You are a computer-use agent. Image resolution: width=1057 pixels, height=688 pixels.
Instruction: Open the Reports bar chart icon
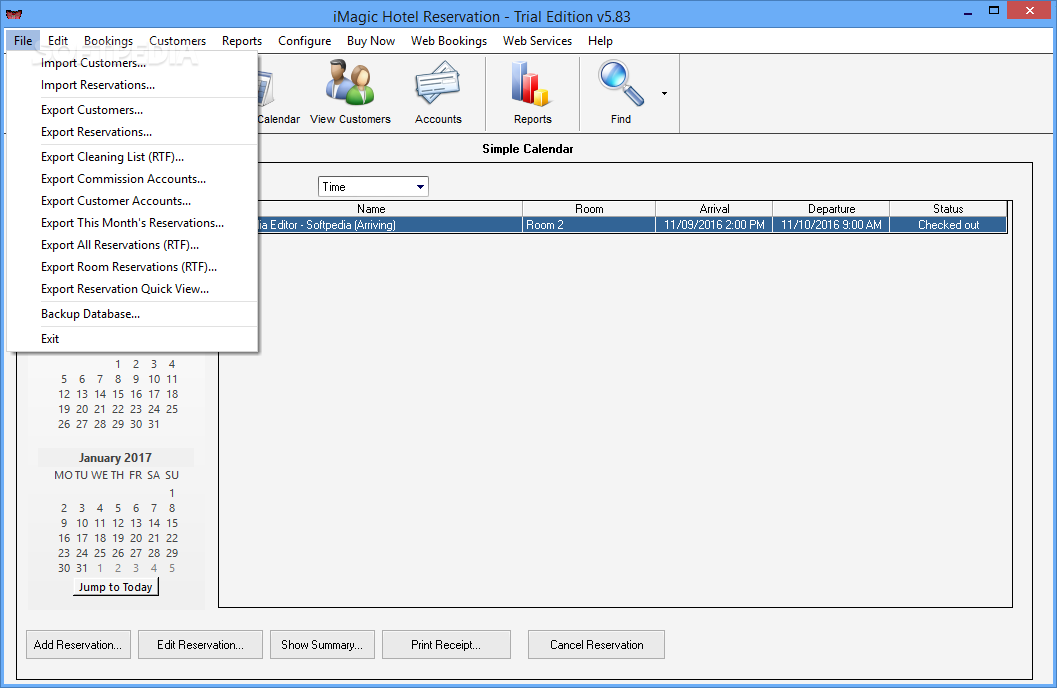(533, 92)
